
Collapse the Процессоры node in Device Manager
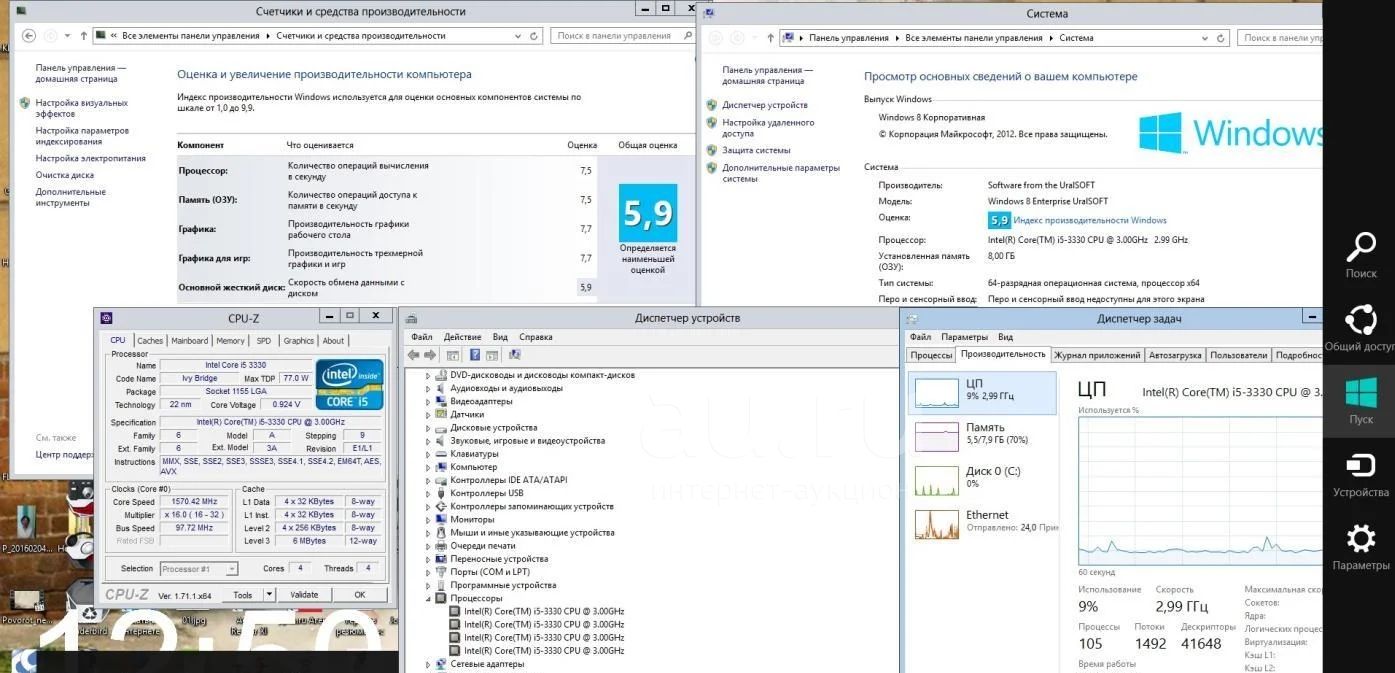click(428, 598)
